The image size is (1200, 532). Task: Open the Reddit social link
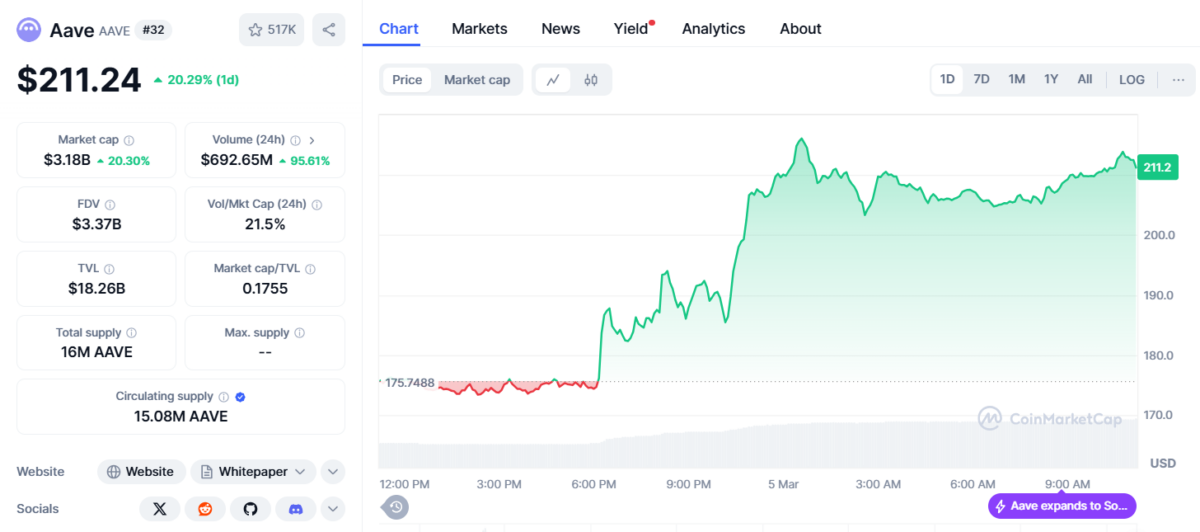click(x=205, y=509)
